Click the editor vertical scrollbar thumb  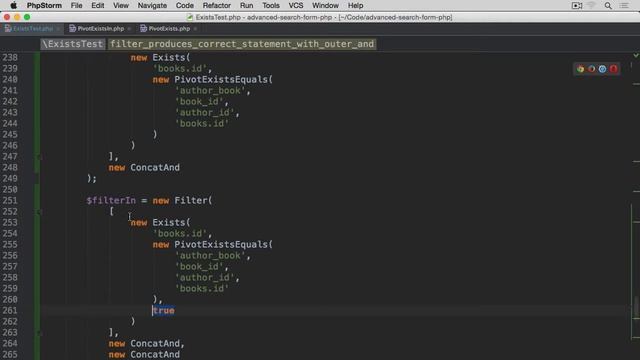point(636,307)
